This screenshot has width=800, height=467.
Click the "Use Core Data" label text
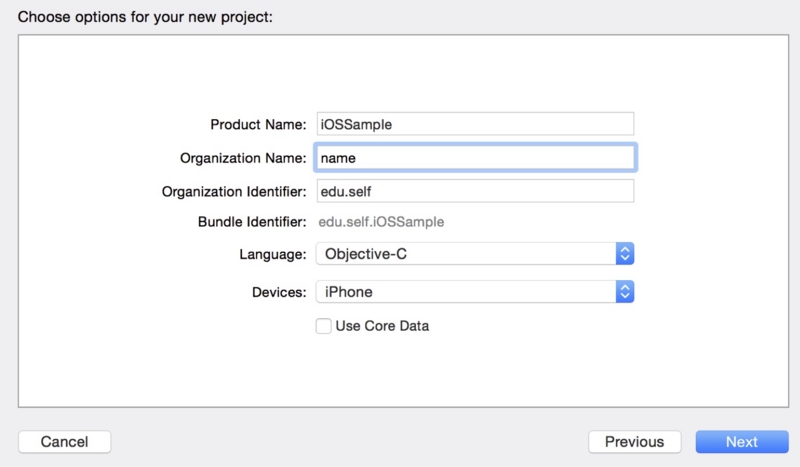tap(382, 326)
